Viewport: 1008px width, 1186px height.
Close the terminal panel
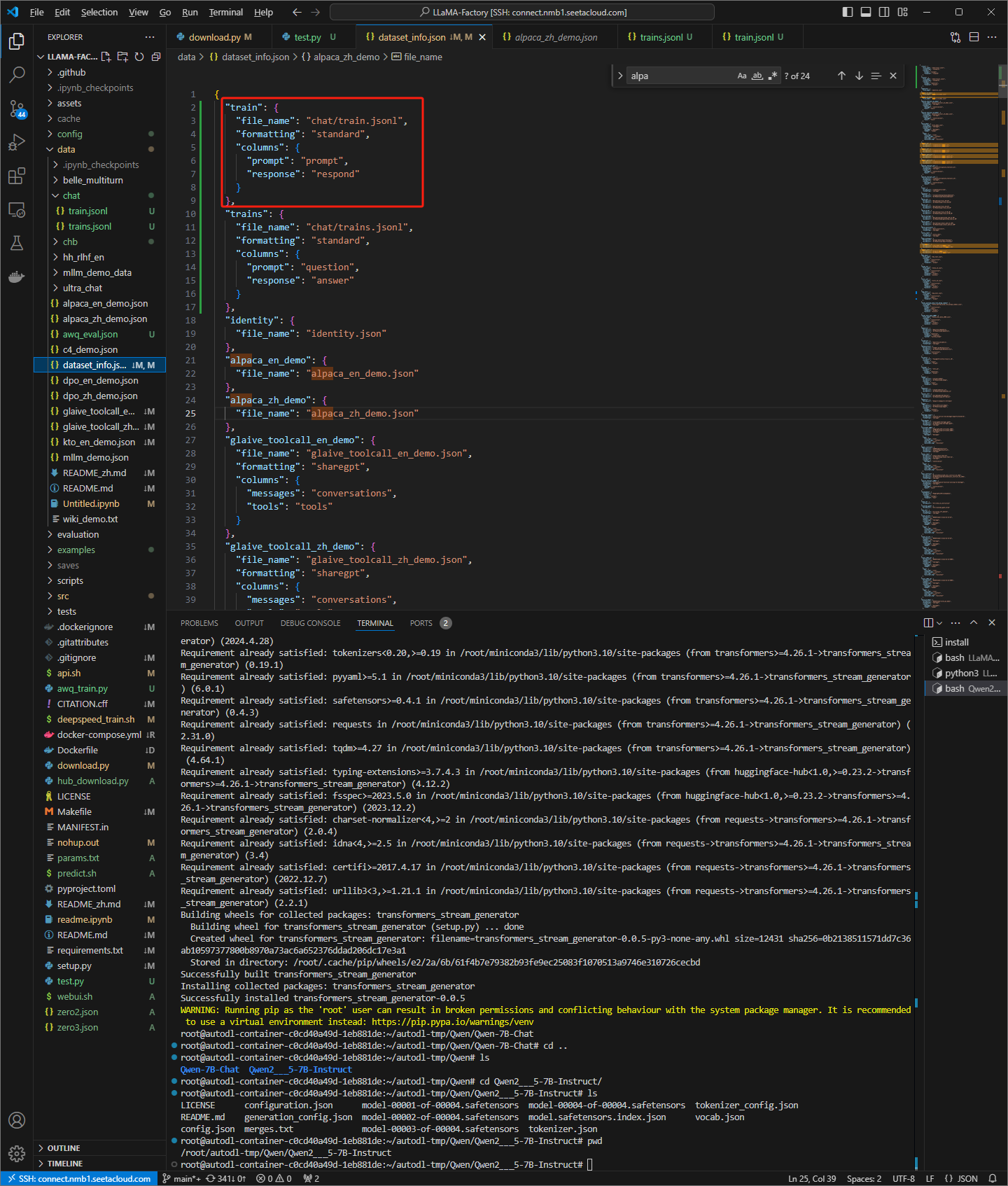click(x=992, y=622)
